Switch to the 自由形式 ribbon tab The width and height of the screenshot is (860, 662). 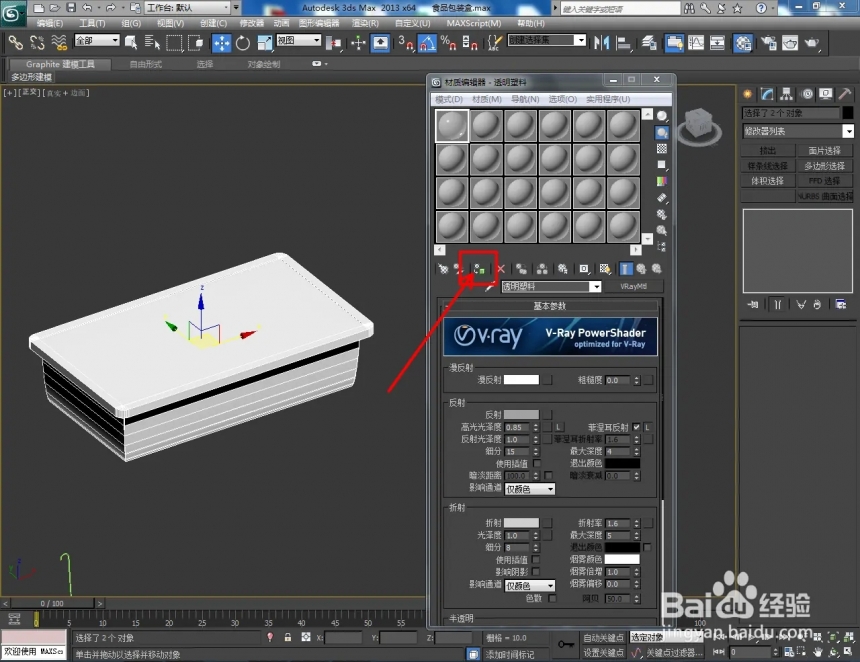tap(145, 64)
